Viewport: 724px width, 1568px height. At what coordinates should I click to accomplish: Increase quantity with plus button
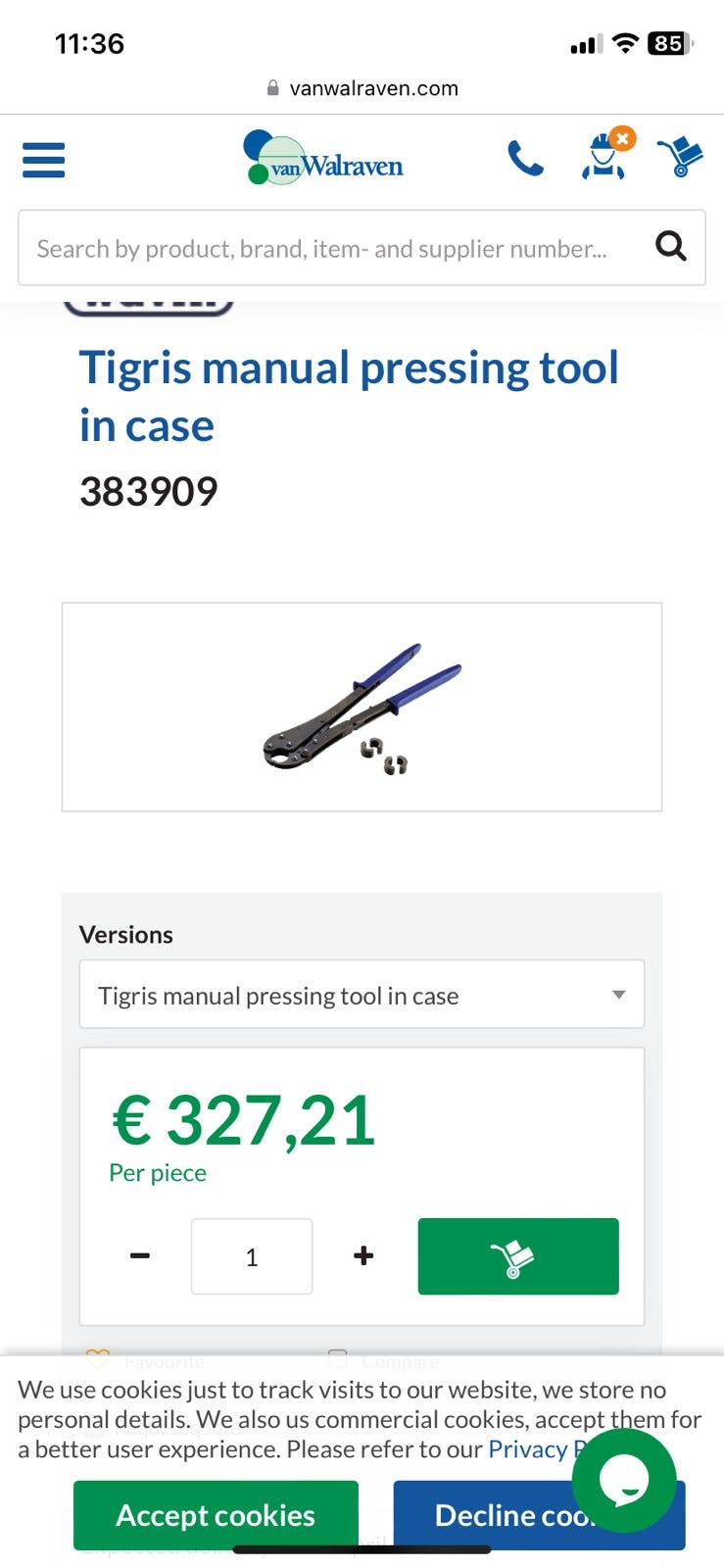[363, 1256]
